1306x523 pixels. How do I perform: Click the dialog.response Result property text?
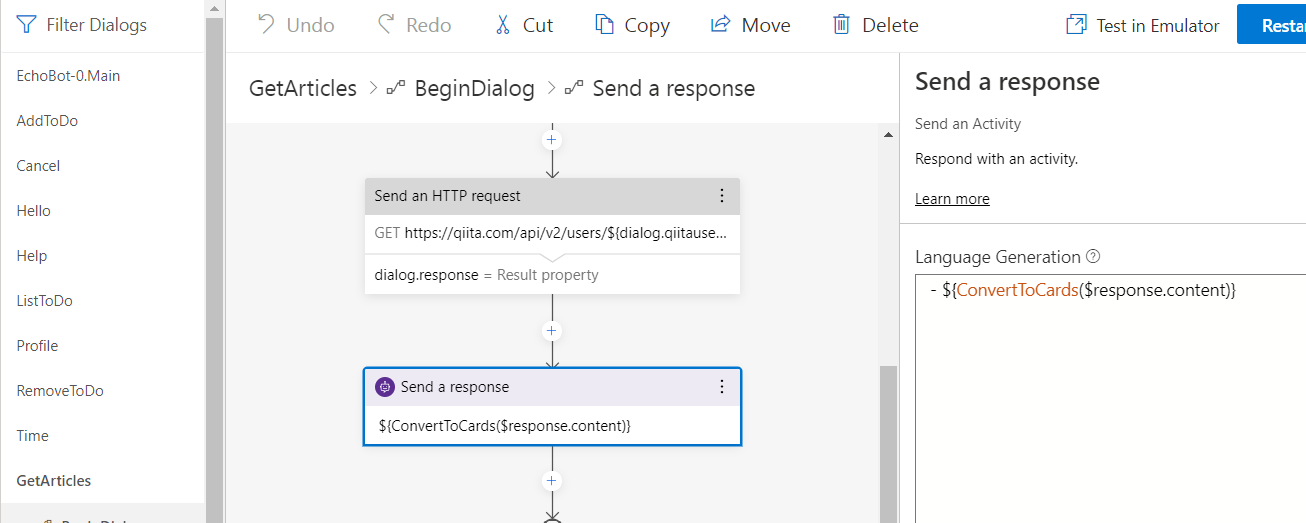(486, 275)
